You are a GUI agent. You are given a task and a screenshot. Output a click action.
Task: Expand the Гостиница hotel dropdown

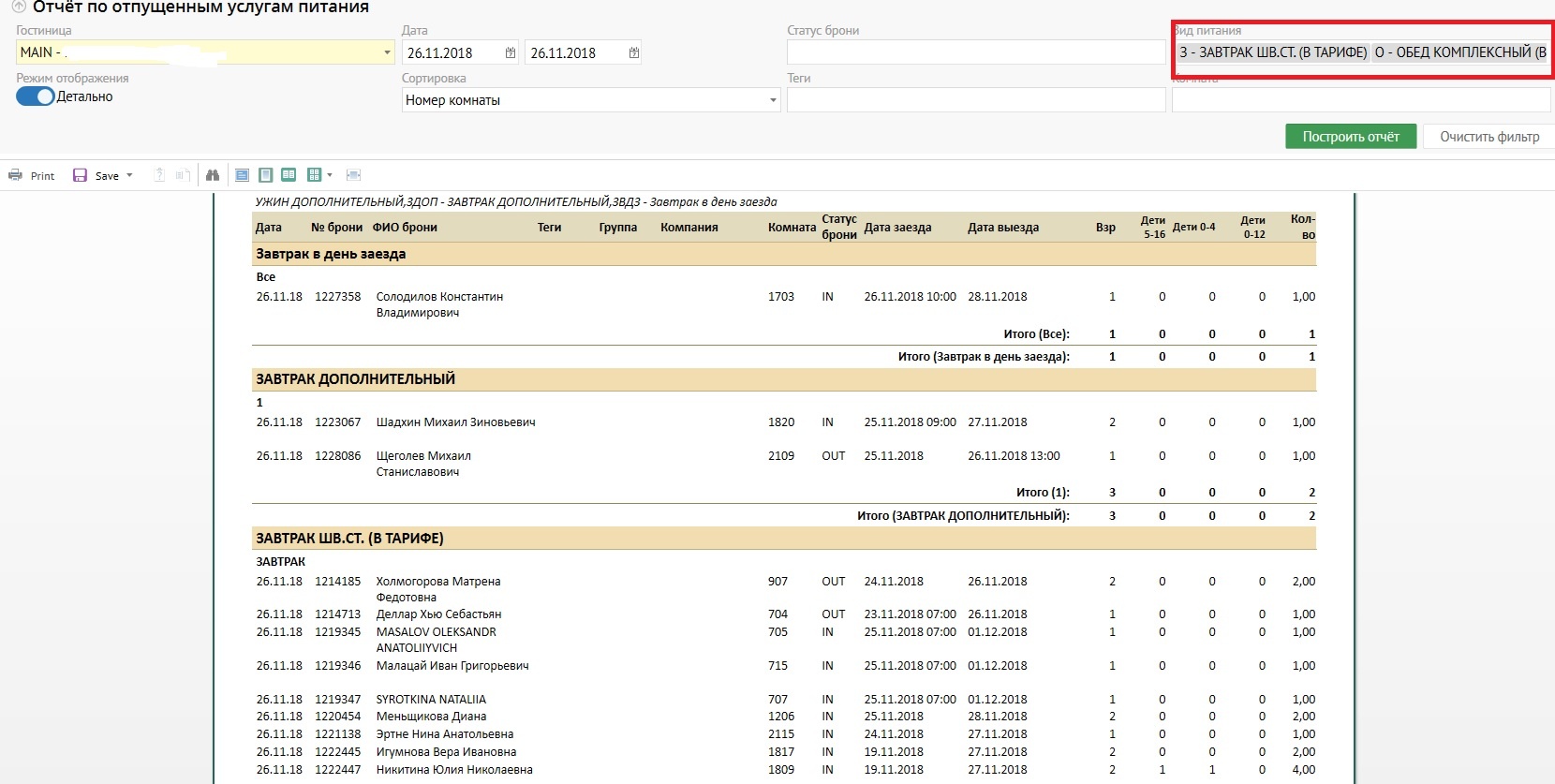pyautogui.click(x=387, y=52)
